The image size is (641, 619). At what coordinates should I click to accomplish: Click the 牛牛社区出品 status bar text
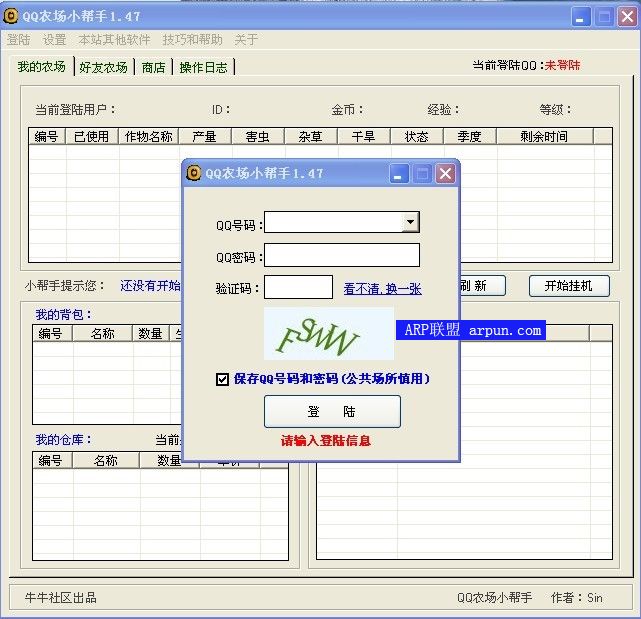click(x=61, y=598)
